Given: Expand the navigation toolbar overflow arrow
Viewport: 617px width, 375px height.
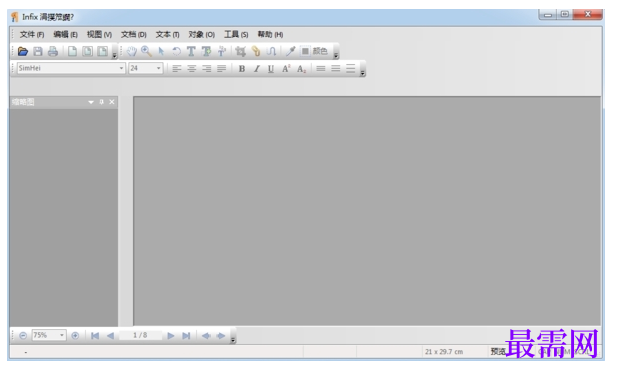Looking at the screenshot, I should point(233,340).
